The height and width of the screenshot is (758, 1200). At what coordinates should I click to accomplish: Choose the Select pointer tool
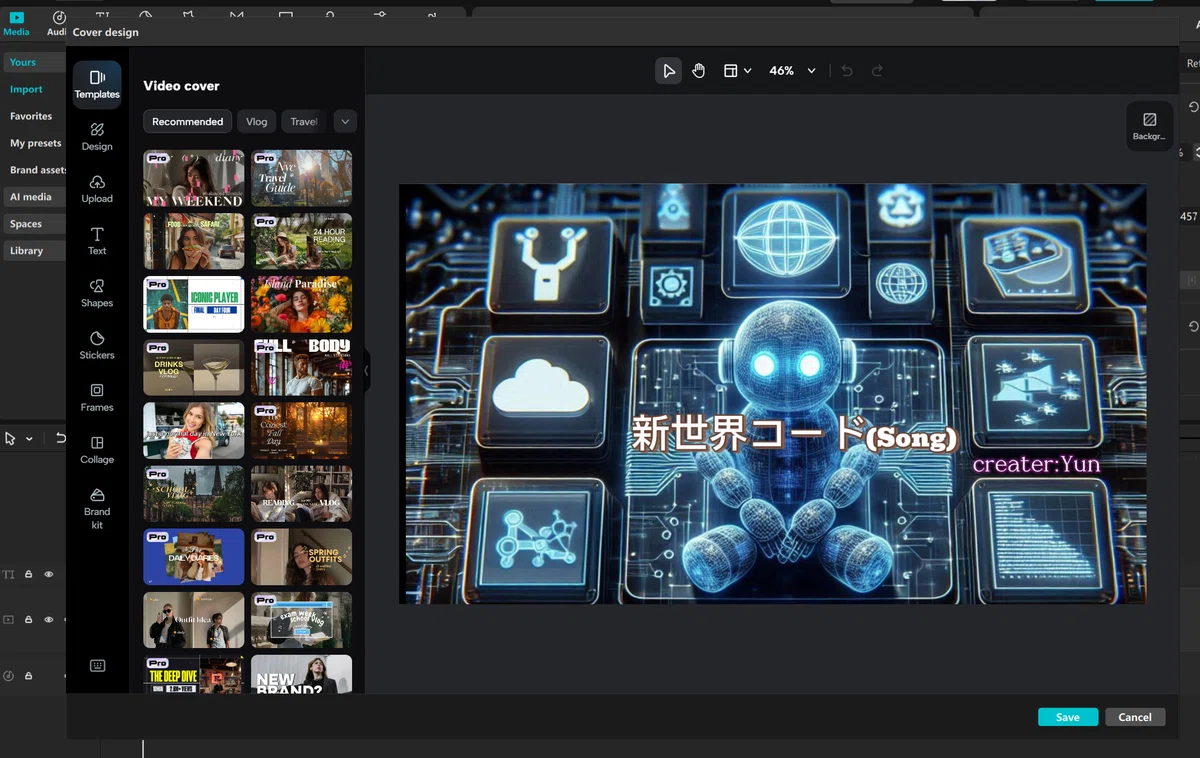[668, 71]
